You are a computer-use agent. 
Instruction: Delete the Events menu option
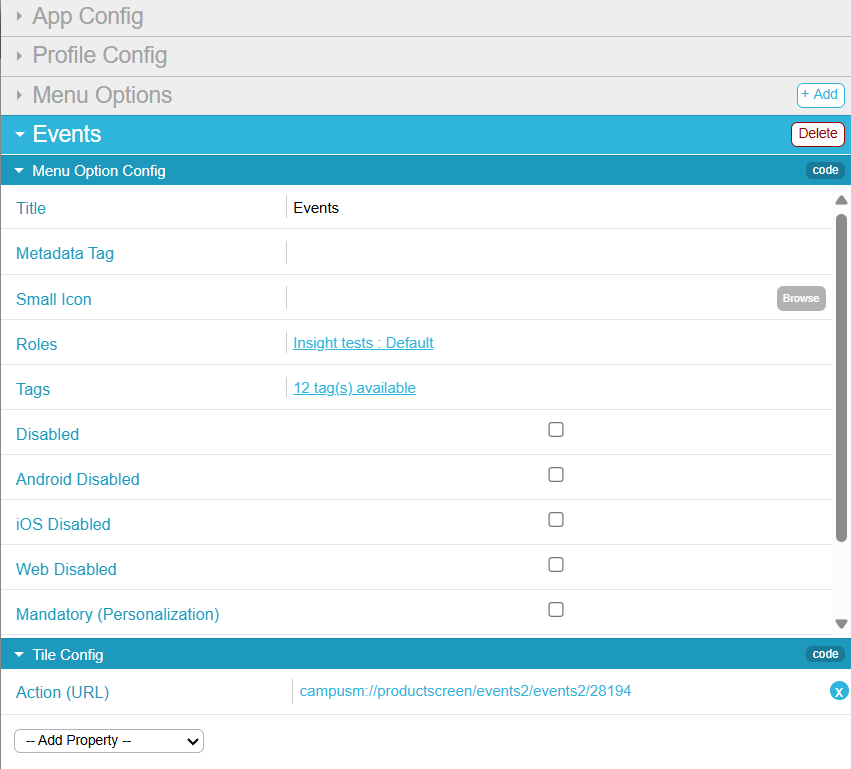tap(817, 134)
